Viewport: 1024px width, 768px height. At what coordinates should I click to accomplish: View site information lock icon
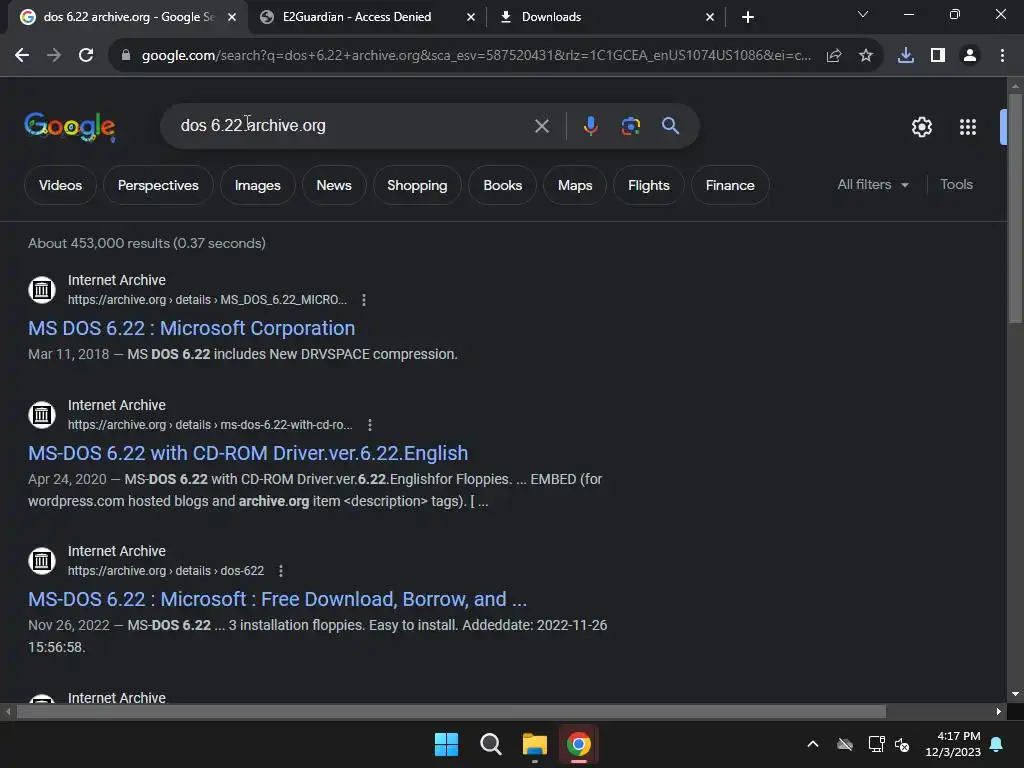[126, 56]
